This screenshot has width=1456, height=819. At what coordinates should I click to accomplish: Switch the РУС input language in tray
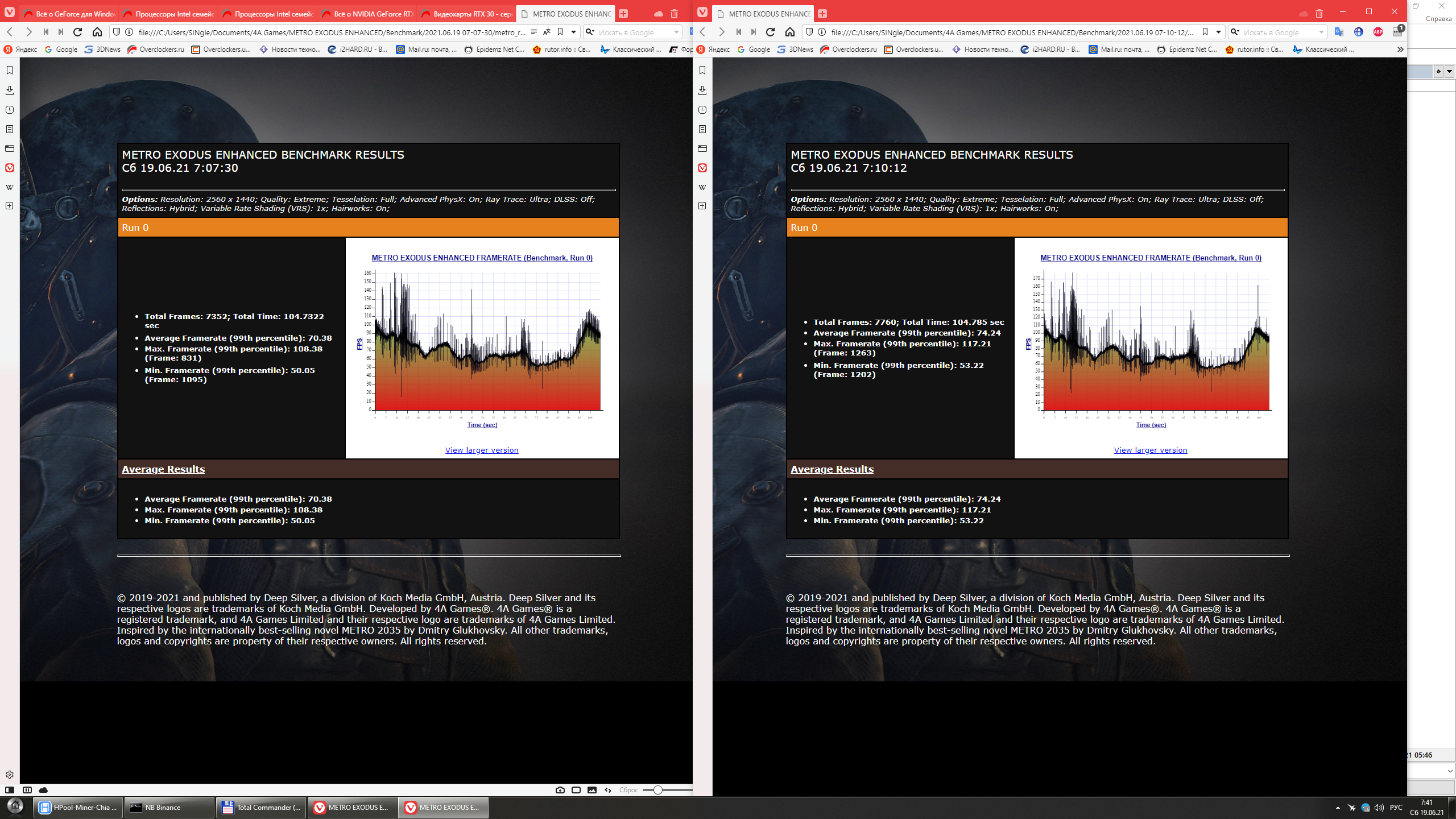click(x=1396, y=808)
